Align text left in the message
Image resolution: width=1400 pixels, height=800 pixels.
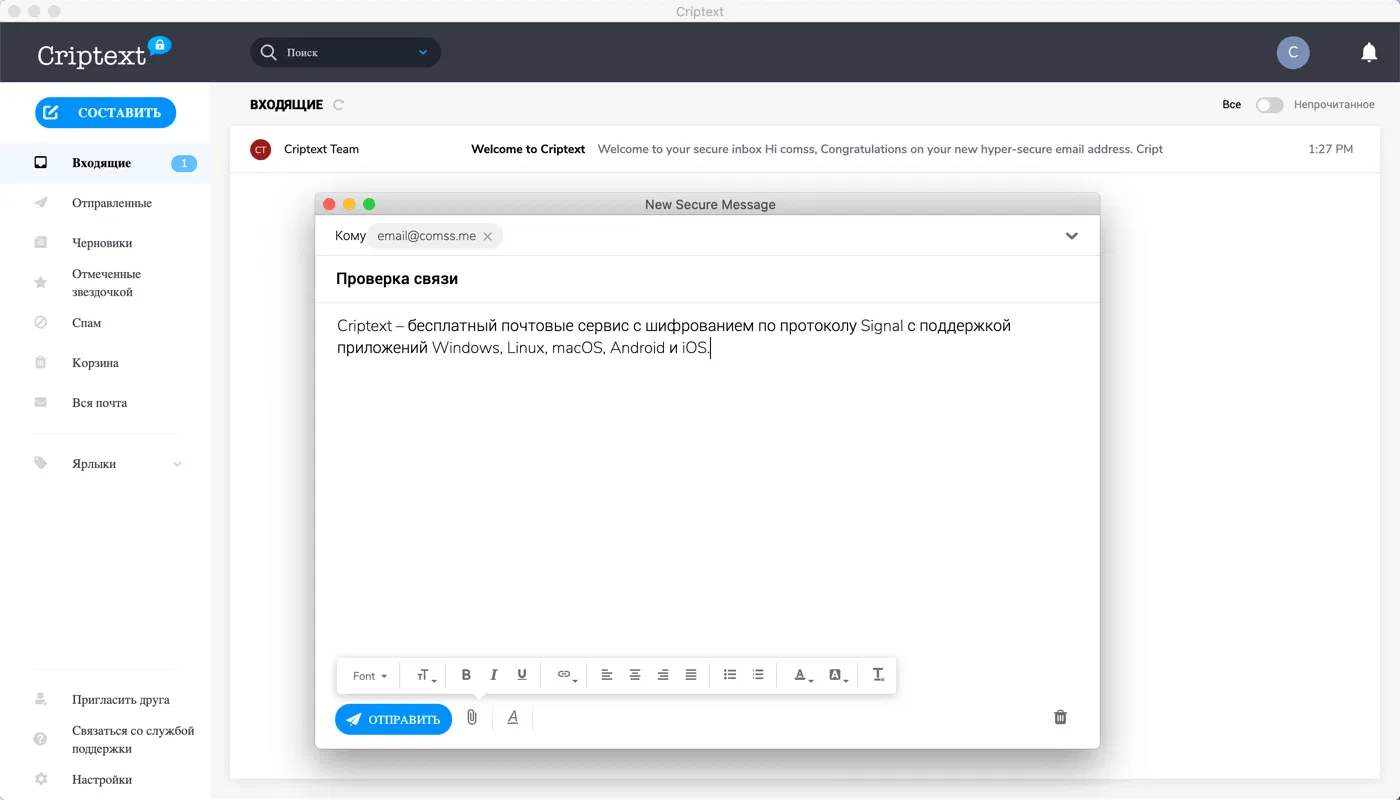607,675
